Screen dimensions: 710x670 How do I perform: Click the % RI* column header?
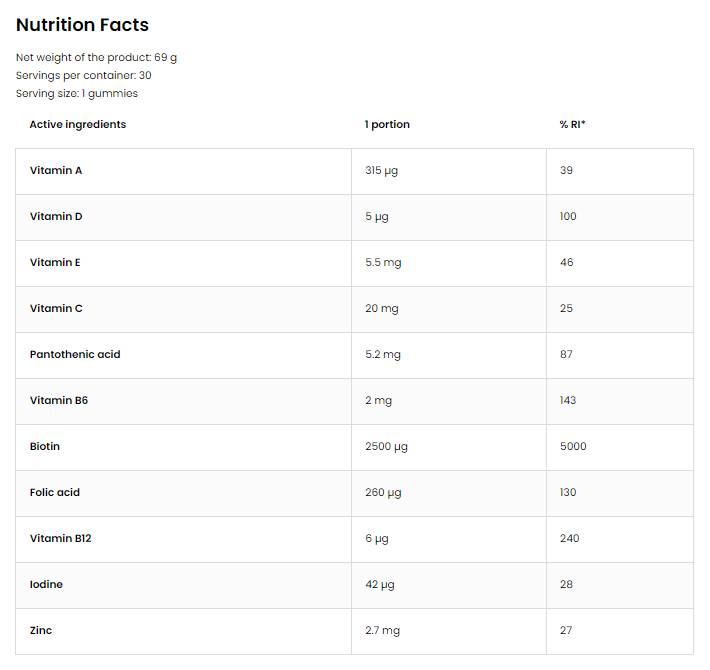tap(572, 125)
